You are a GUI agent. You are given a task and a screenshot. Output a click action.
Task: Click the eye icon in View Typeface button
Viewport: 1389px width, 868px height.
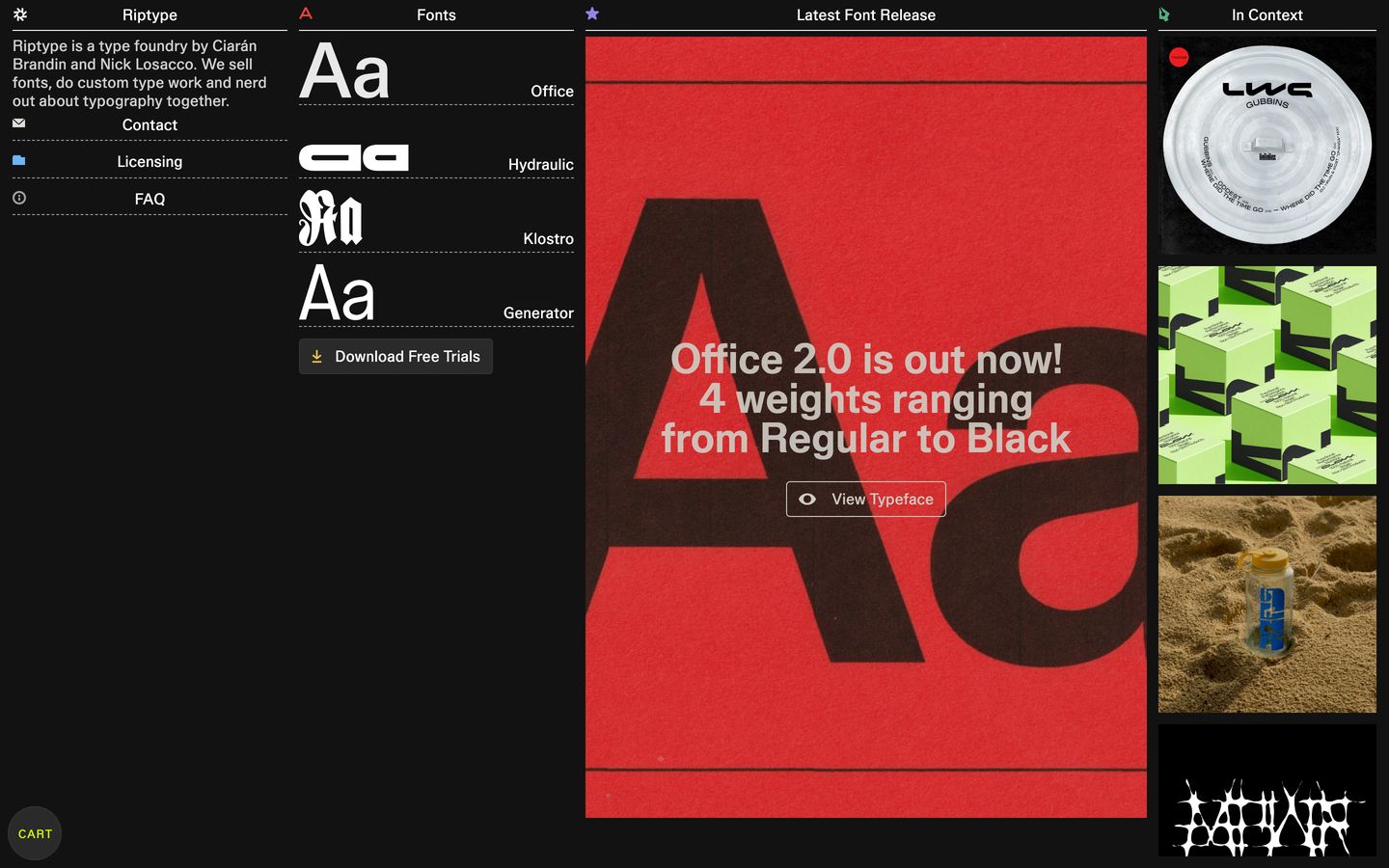pos(807,500)
